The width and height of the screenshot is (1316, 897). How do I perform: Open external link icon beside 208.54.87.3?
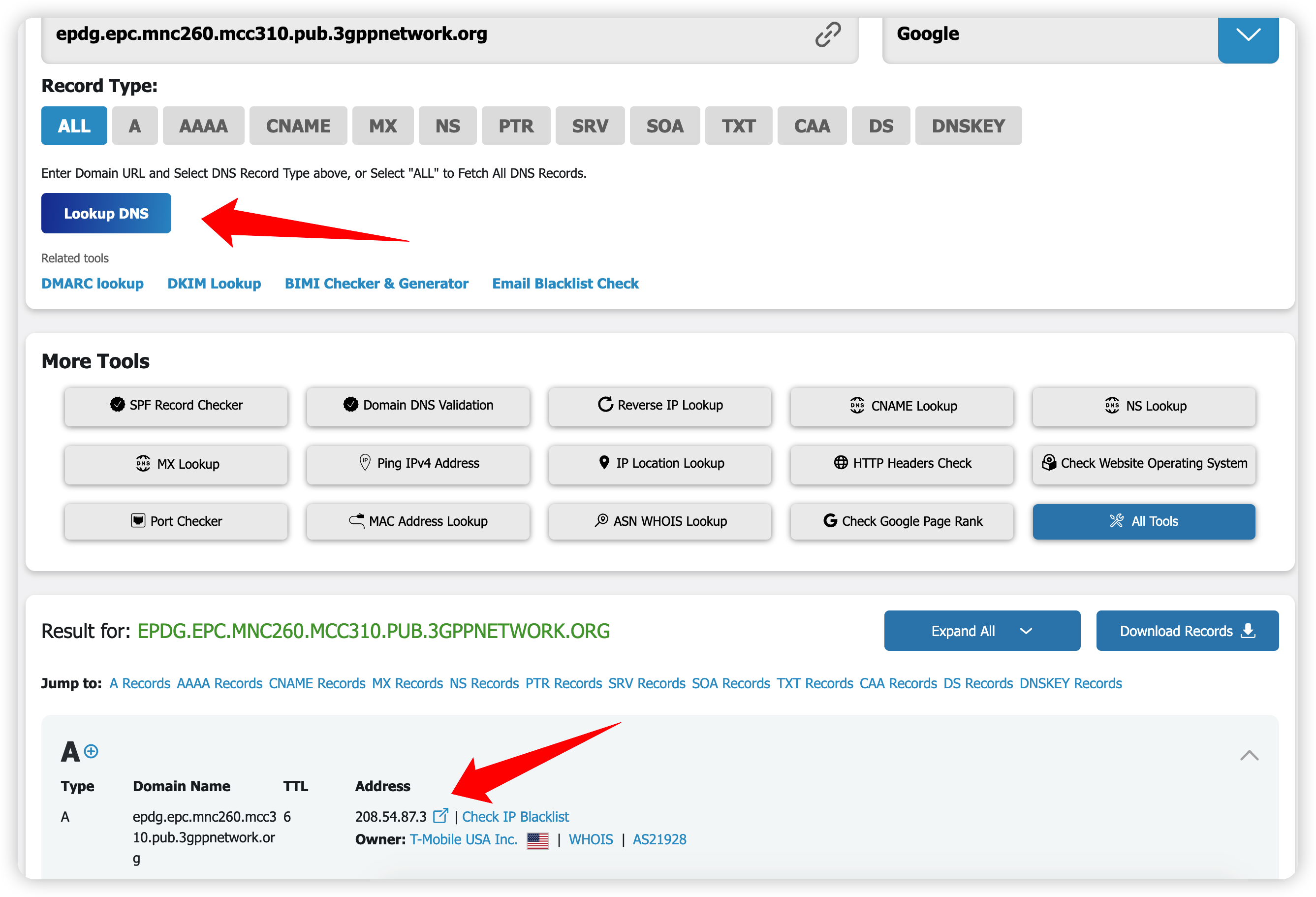click(x=440, y=816)
